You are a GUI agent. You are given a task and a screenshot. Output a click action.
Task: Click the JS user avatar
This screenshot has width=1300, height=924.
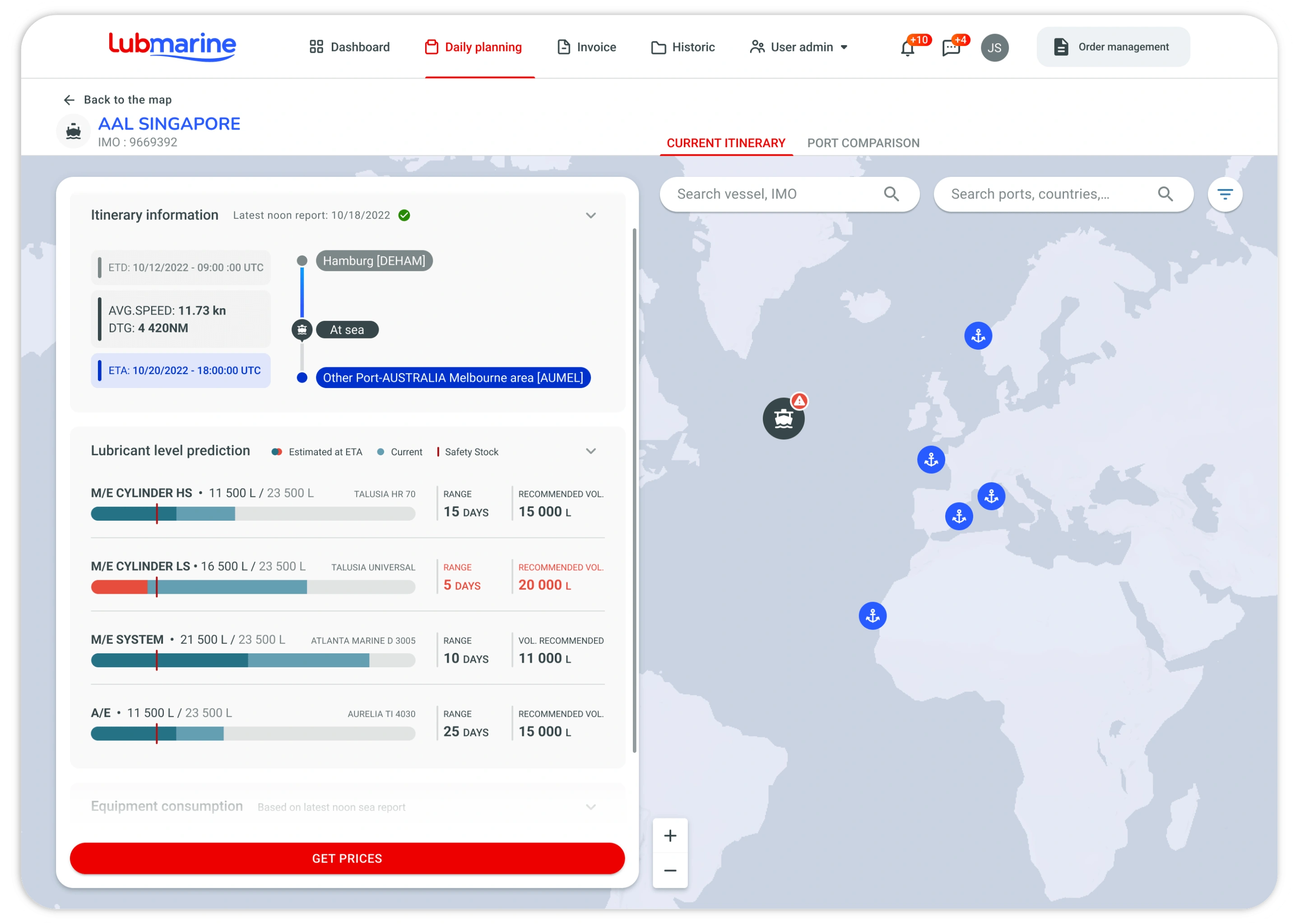point(994,48)
